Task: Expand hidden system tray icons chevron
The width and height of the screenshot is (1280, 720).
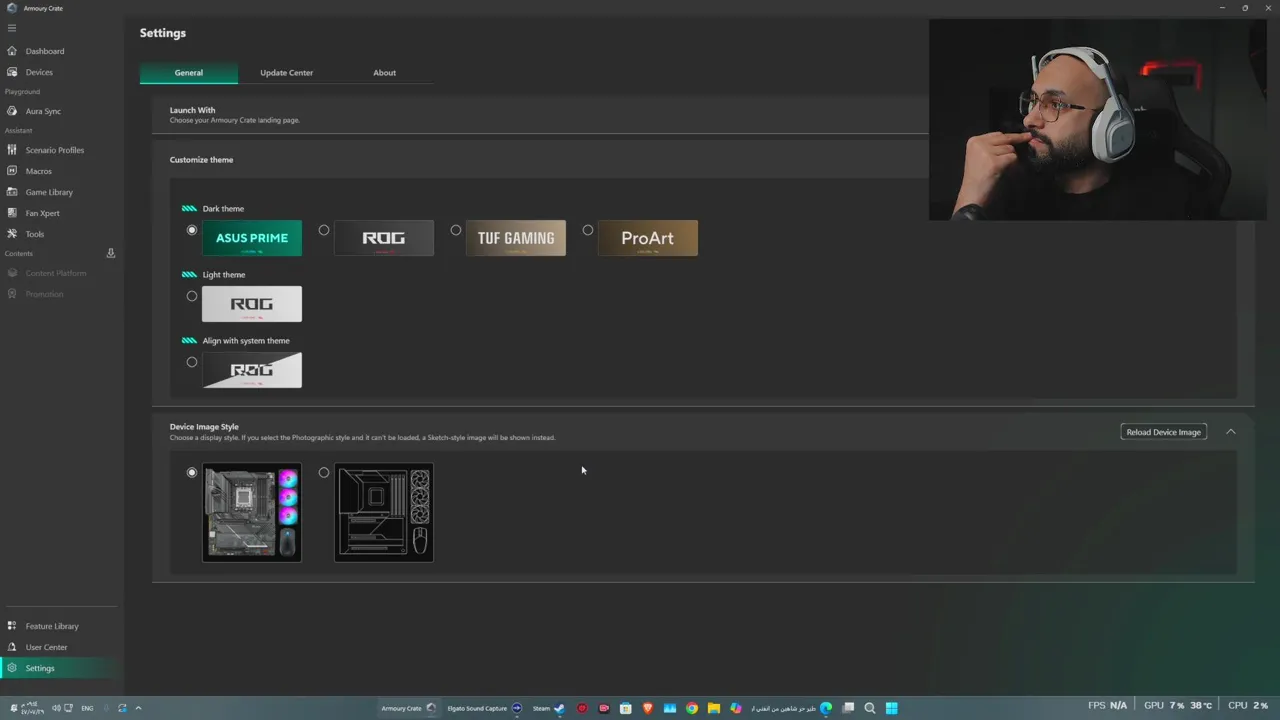Action: pos(138,708)
